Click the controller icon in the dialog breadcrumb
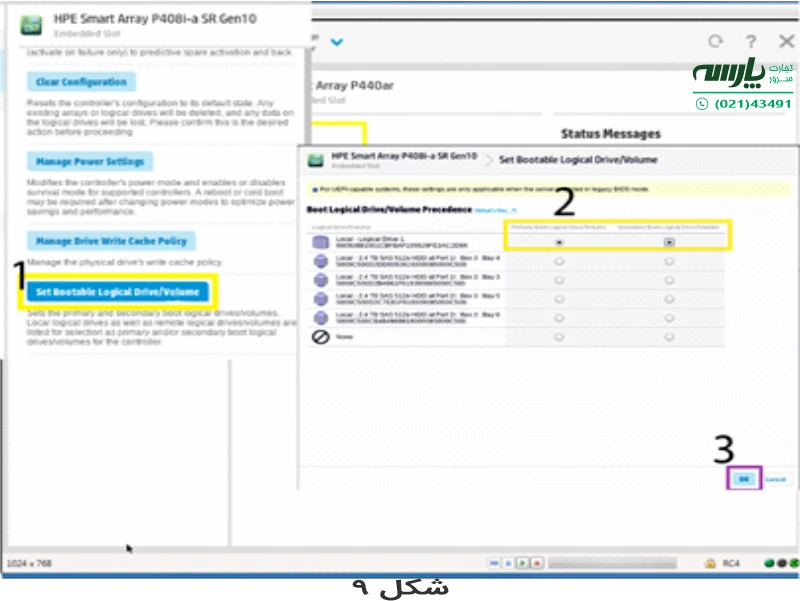800x601 pixels. pyautogui.click(x=316, y=160)
